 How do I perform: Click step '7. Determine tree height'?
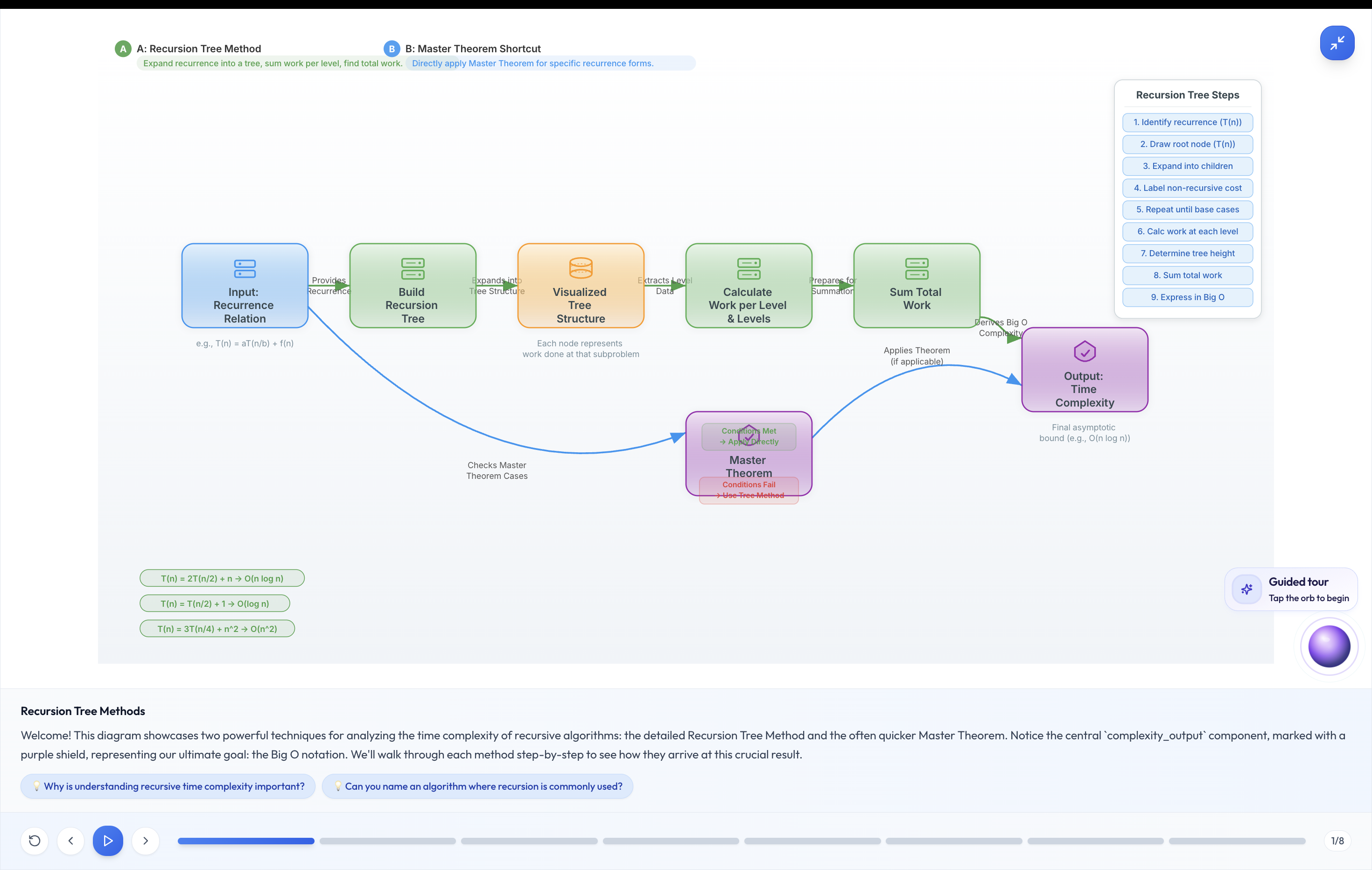tap(1187, 253)
